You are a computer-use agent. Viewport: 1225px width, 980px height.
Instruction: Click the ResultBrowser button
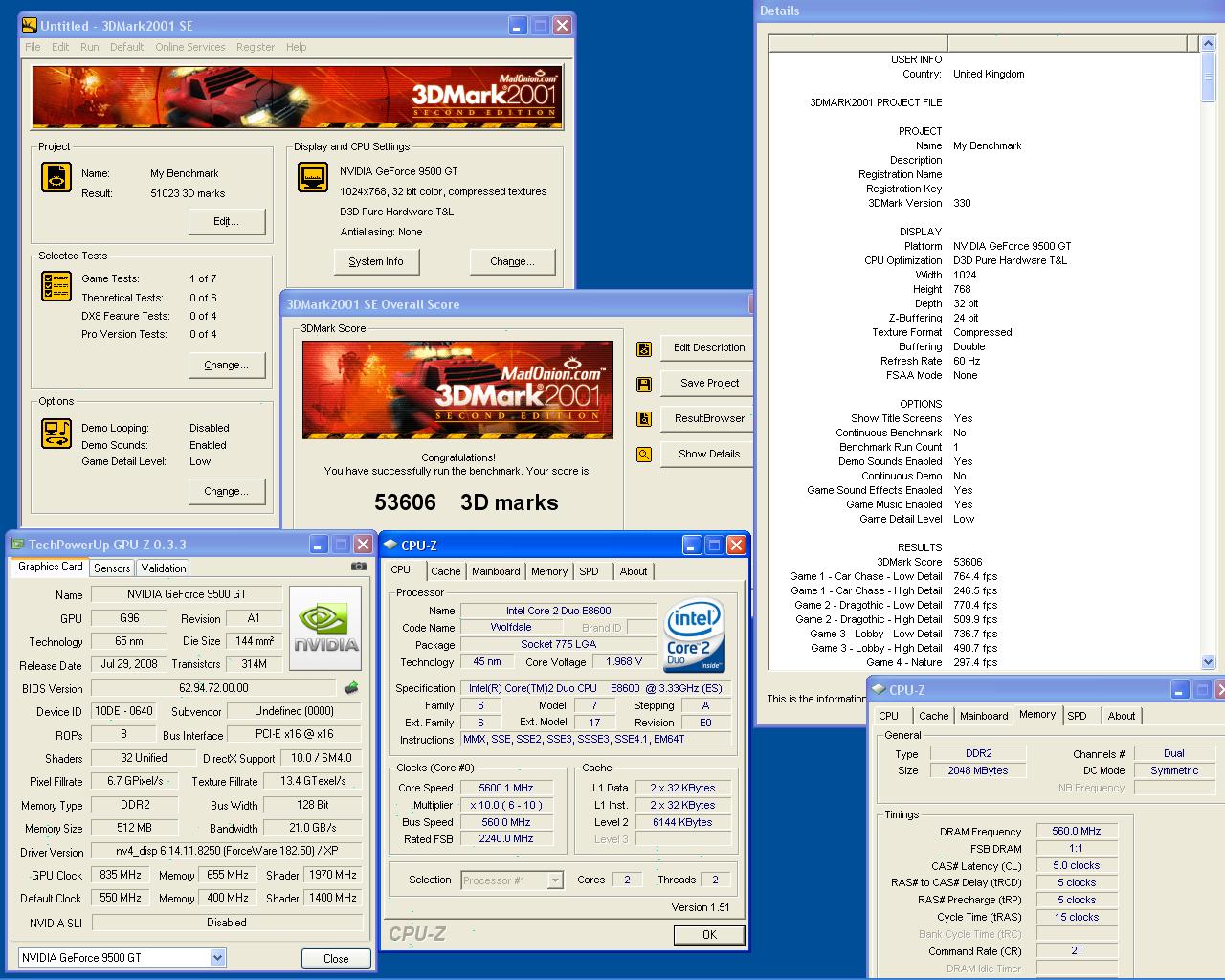pyautogui.click(x=708, y=418)
